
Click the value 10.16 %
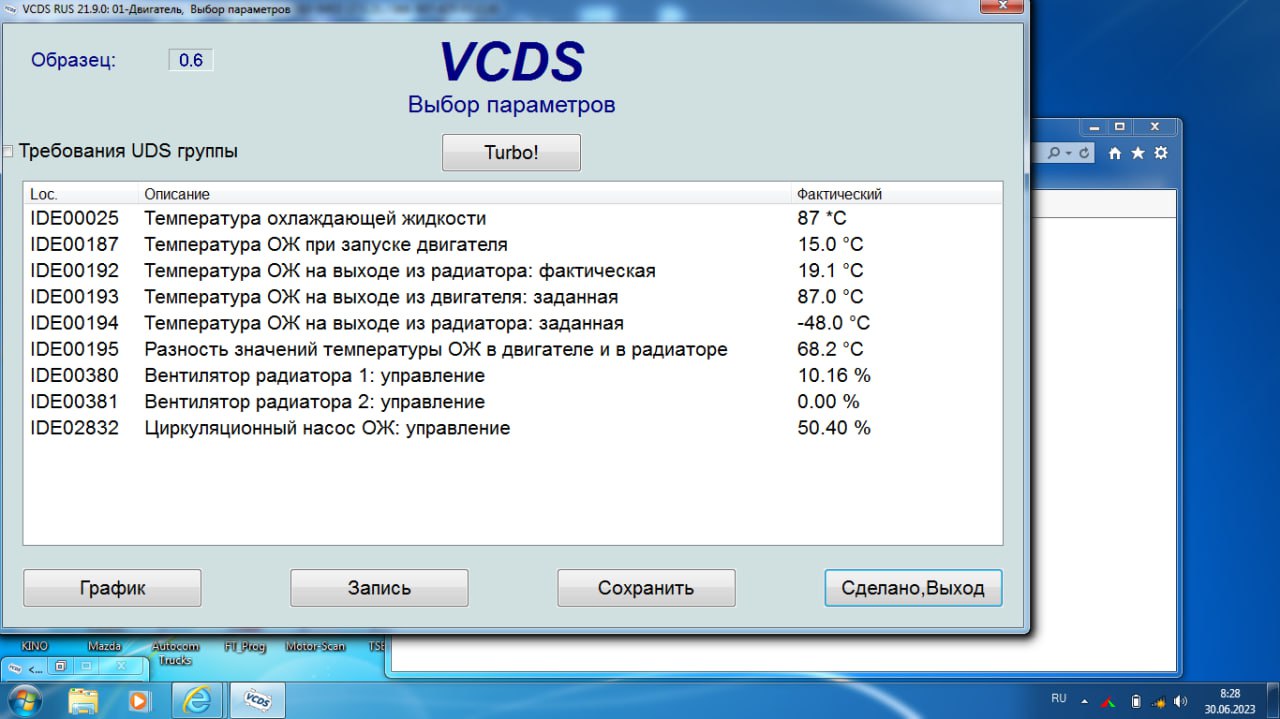[x=834, y=375]
